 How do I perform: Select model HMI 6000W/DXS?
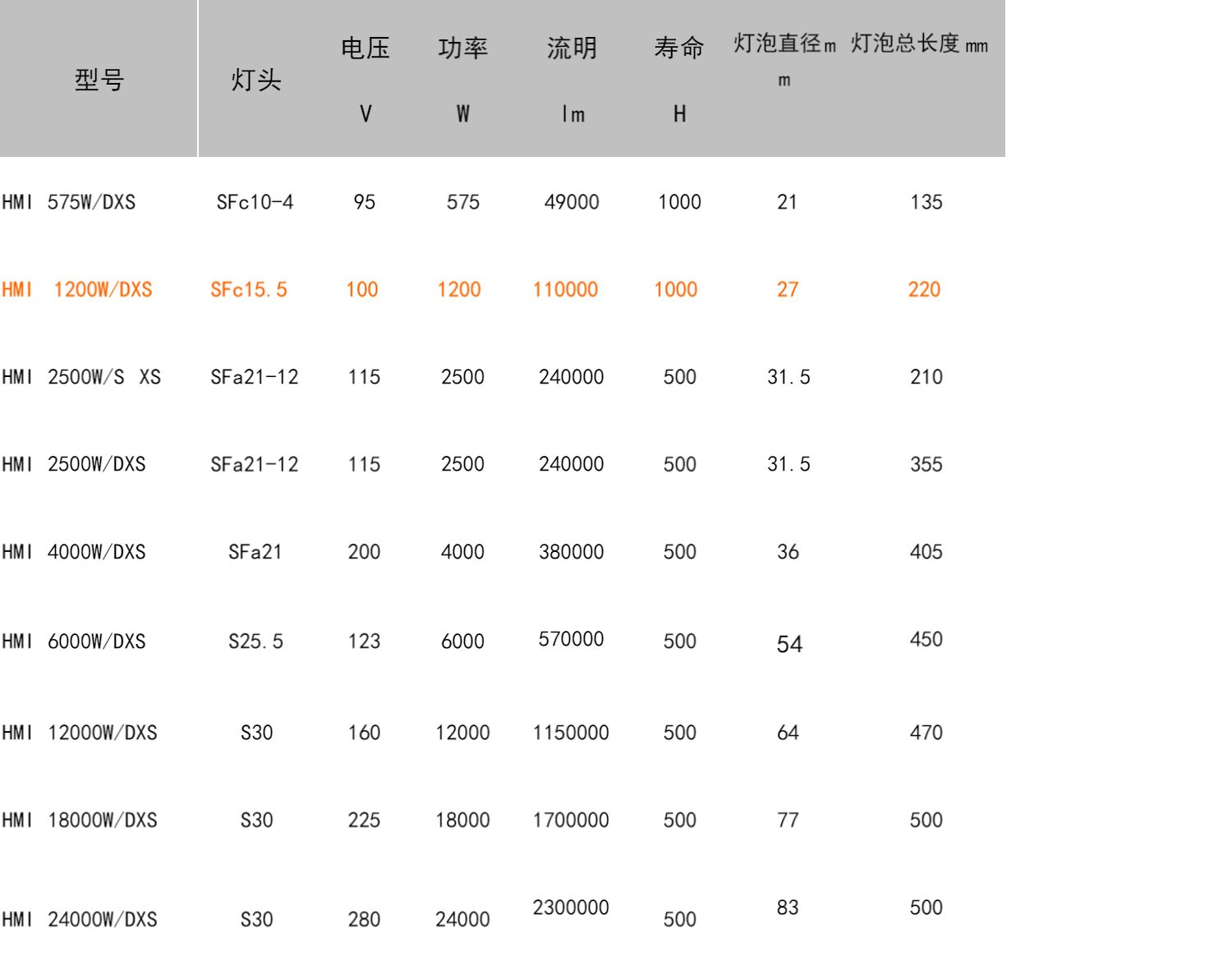[x=73, y=642]
